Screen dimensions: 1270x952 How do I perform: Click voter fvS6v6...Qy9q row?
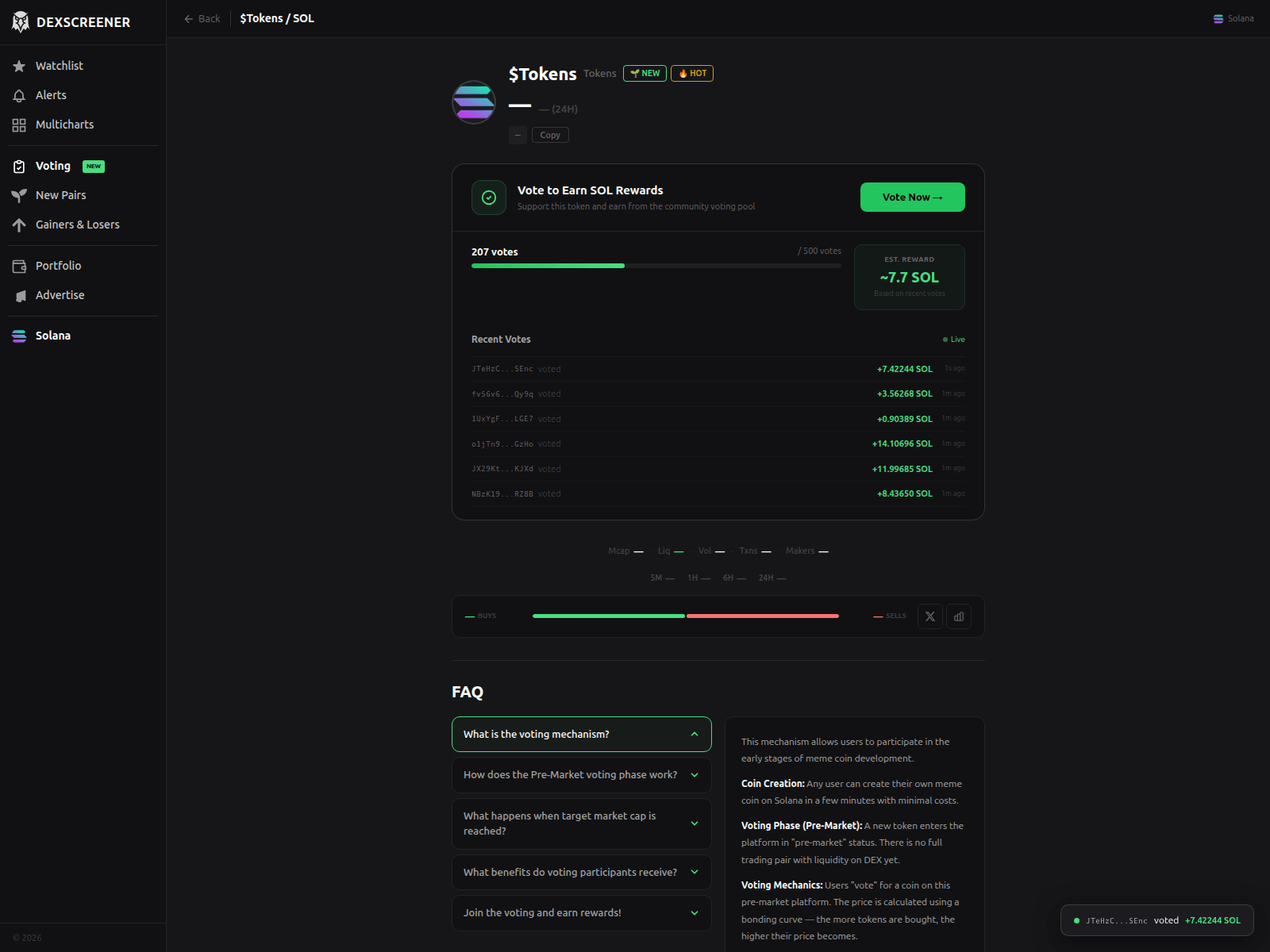point(718,393)
